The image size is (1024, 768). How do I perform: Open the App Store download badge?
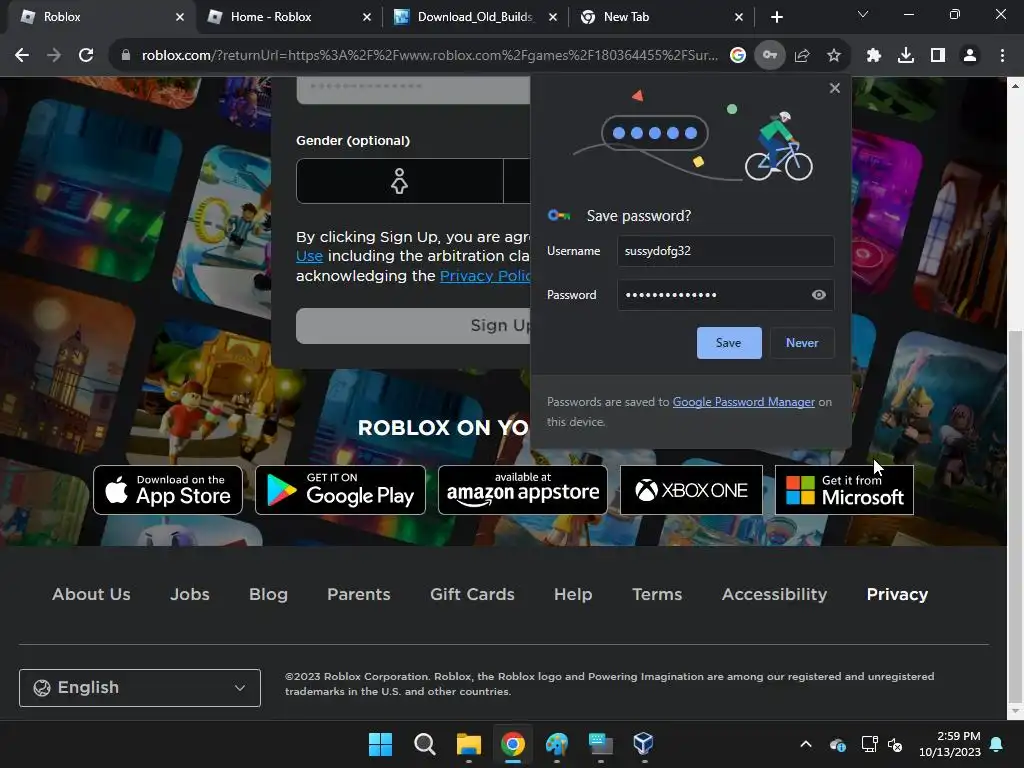point(168,490)
